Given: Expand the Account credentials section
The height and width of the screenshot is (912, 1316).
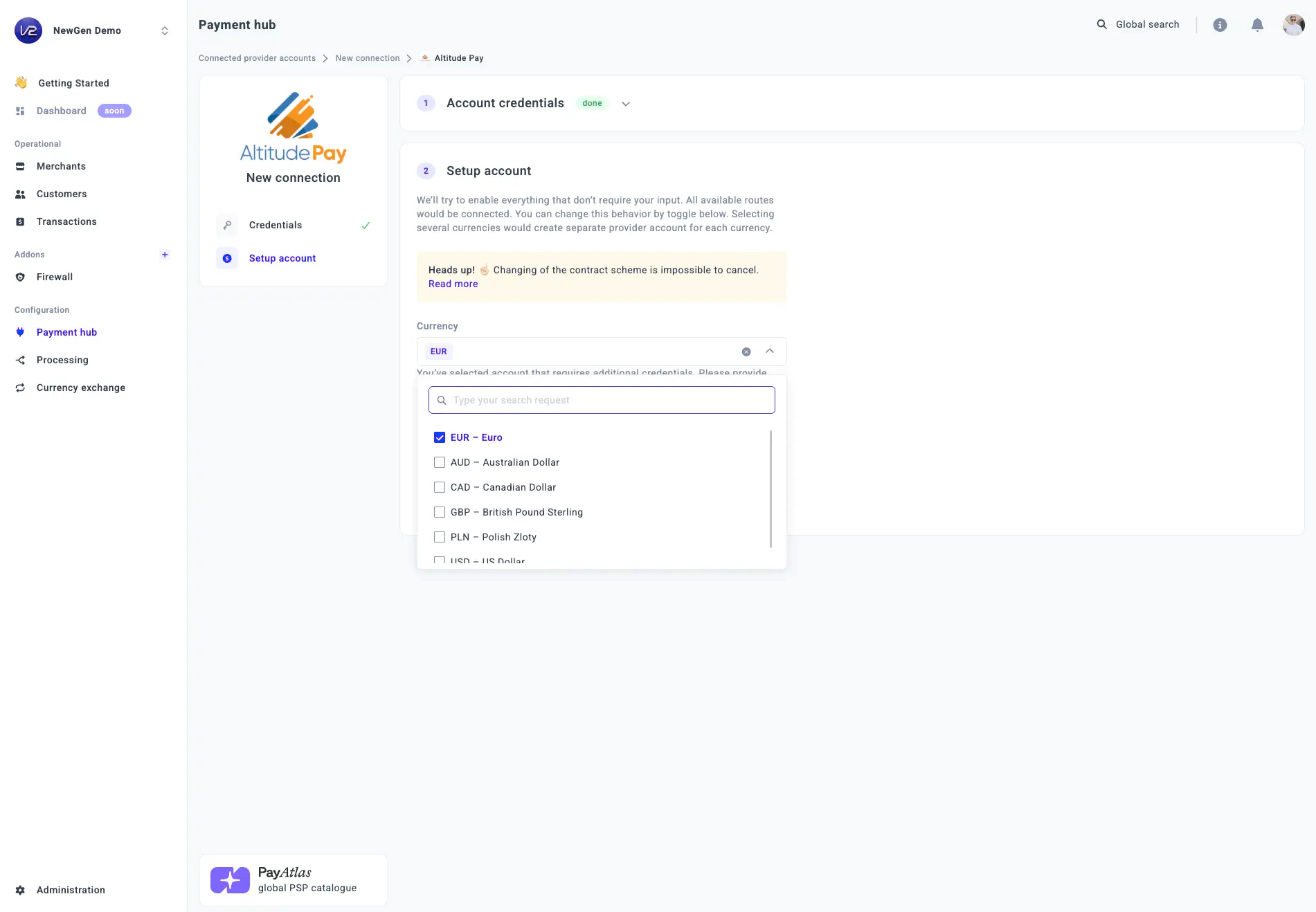Looking at the screenshot, I should click(626, 104).
